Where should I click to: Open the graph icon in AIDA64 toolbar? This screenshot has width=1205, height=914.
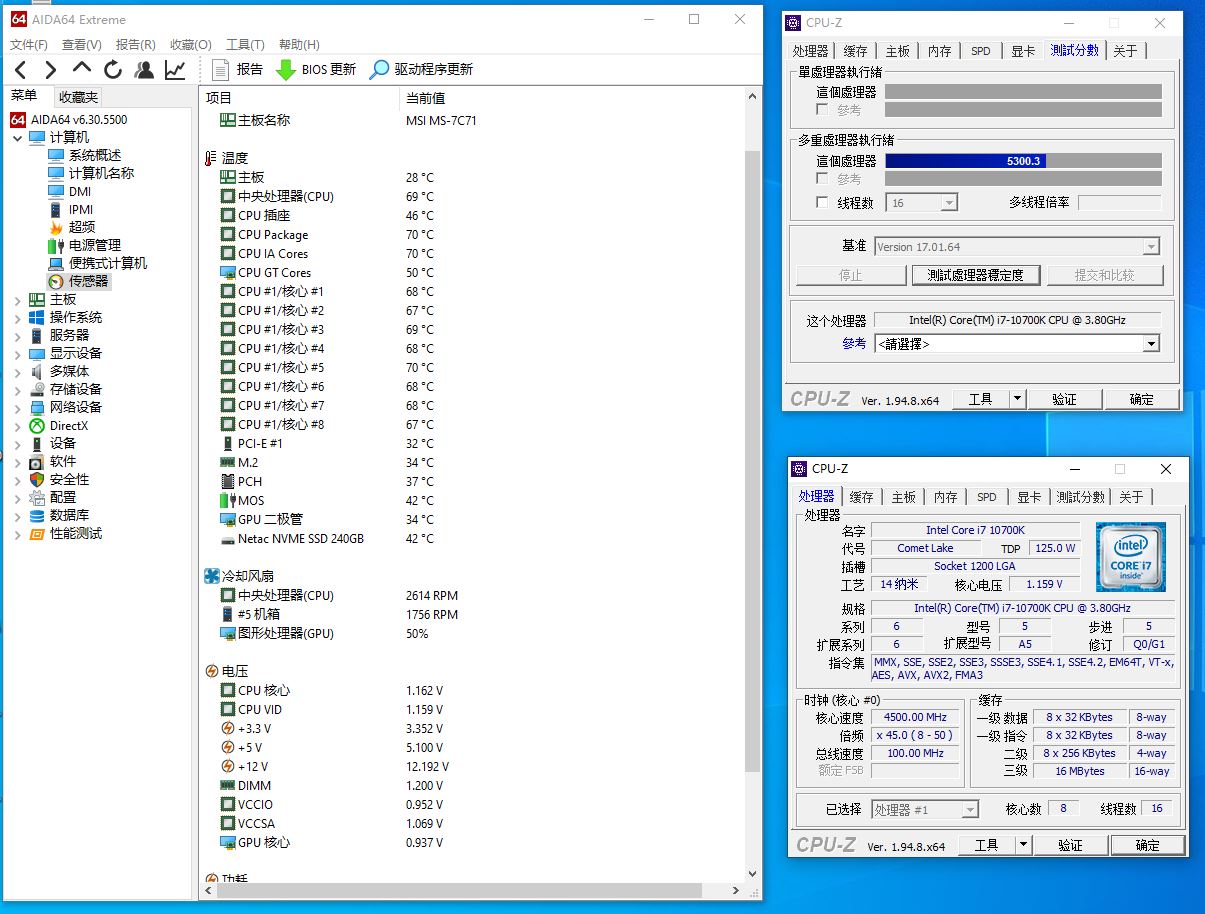pyautogui.click(x=175, y=69)
